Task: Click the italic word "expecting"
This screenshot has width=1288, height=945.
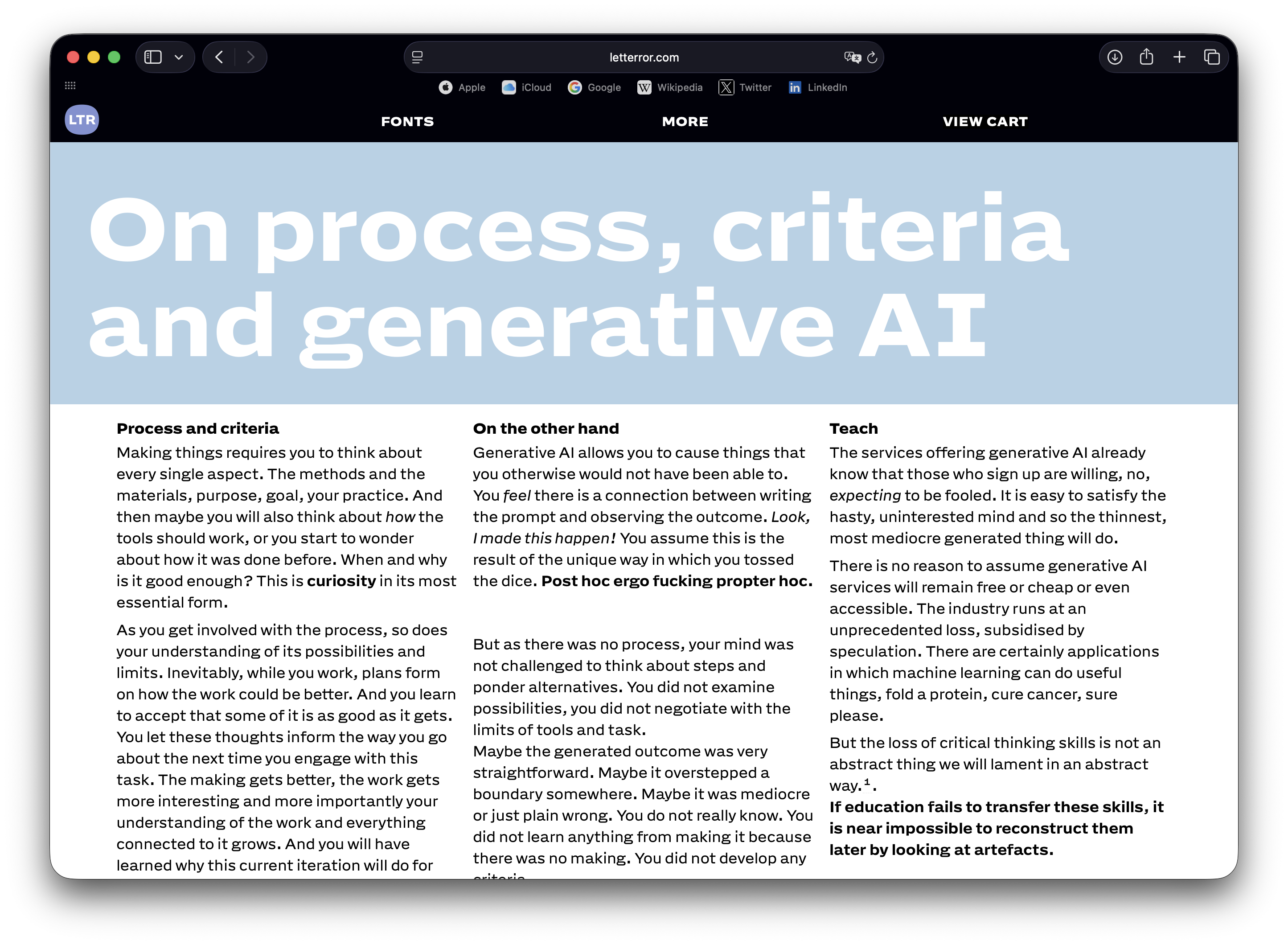Action: pyautogui.click(x=866, y=496)
